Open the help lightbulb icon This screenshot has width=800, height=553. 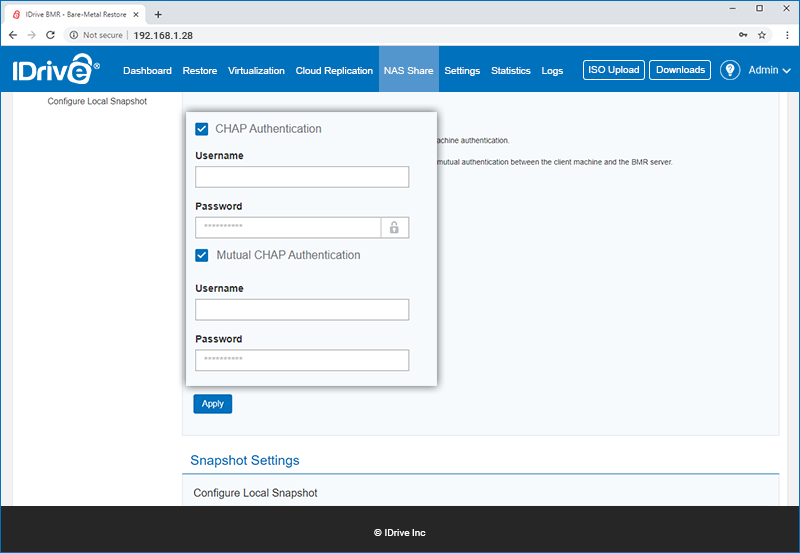coord(730,70)
